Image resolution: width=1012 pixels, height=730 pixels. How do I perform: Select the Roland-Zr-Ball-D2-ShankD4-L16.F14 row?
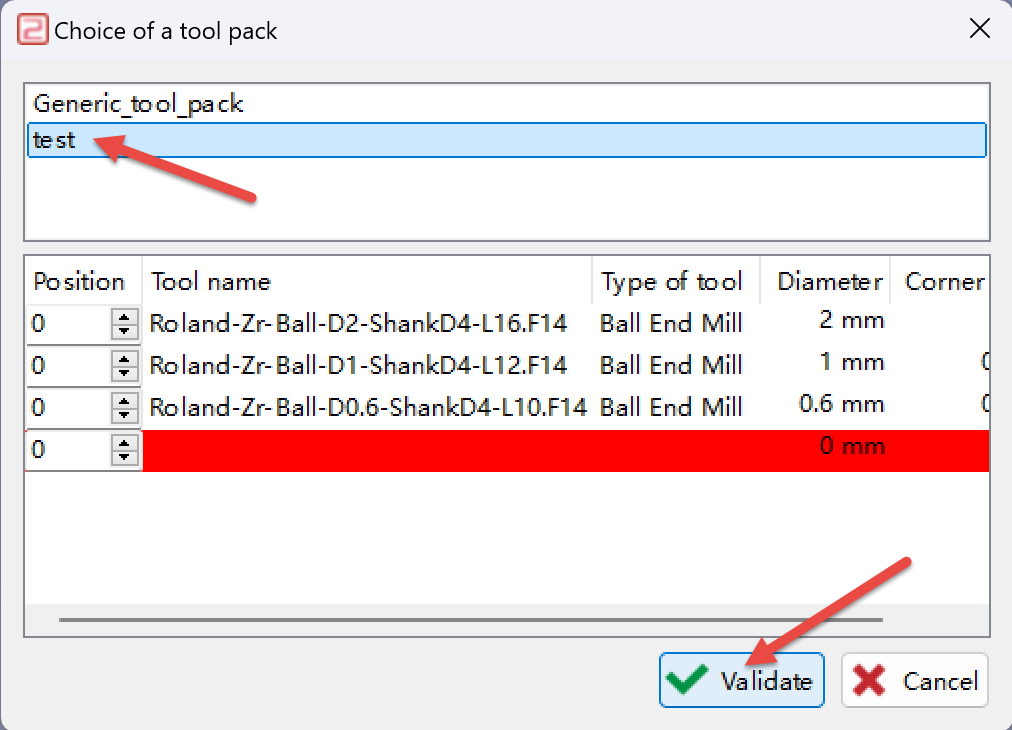point(507,323)
